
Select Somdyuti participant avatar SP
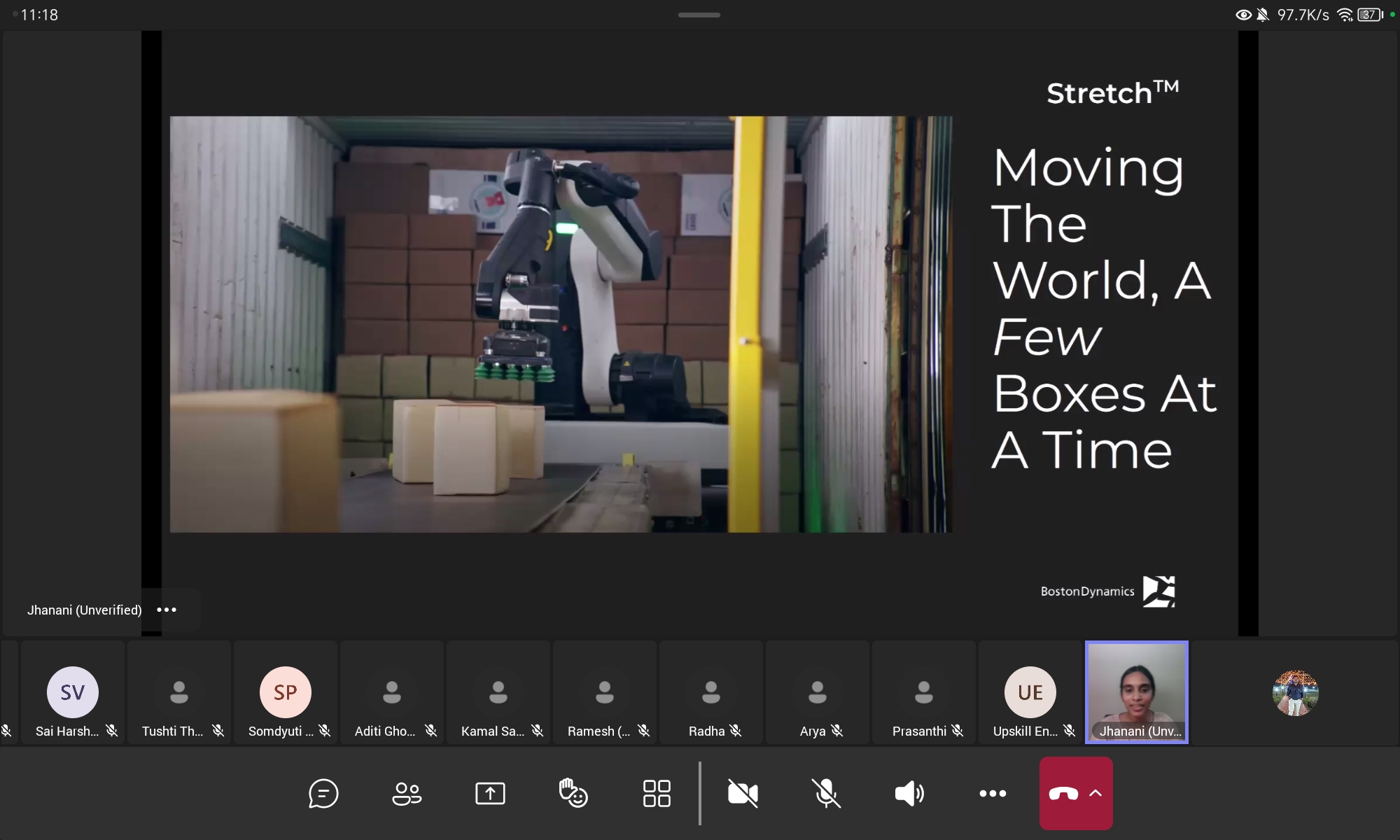(286, 692)
